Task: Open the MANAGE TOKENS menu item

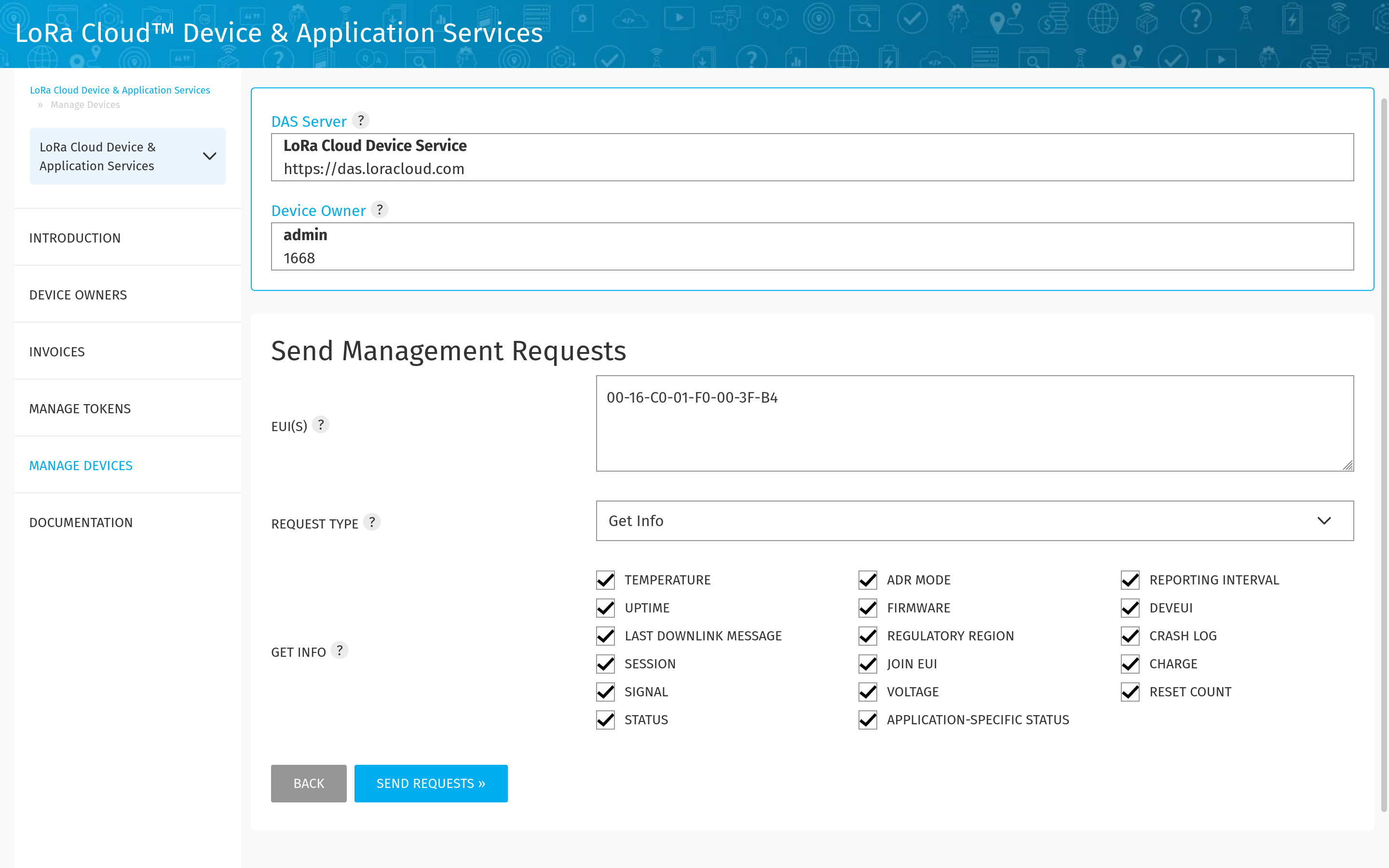Action: coord(127,408)
